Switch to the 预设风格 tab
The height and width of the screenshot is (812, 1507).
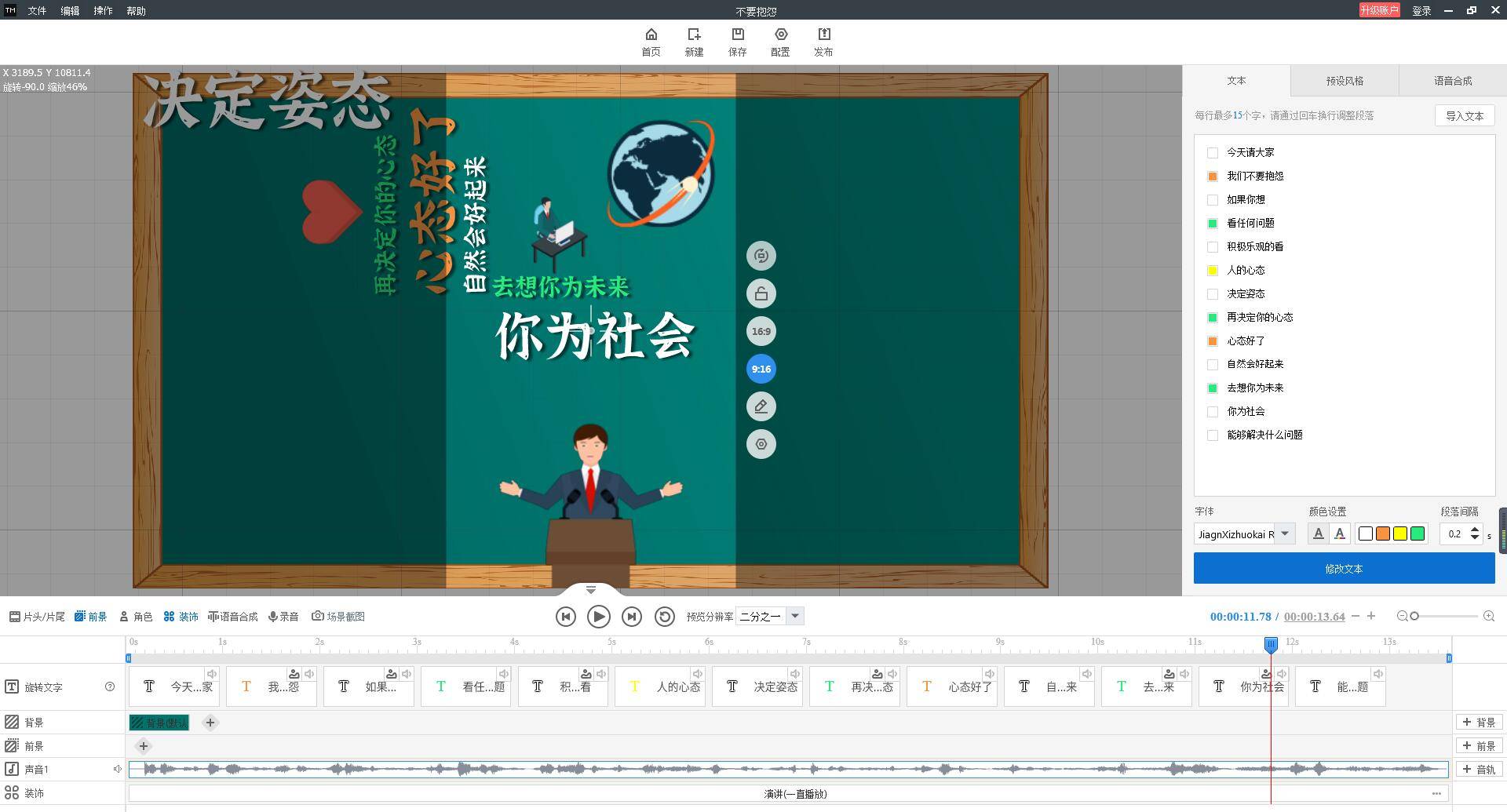point(1345,81)
